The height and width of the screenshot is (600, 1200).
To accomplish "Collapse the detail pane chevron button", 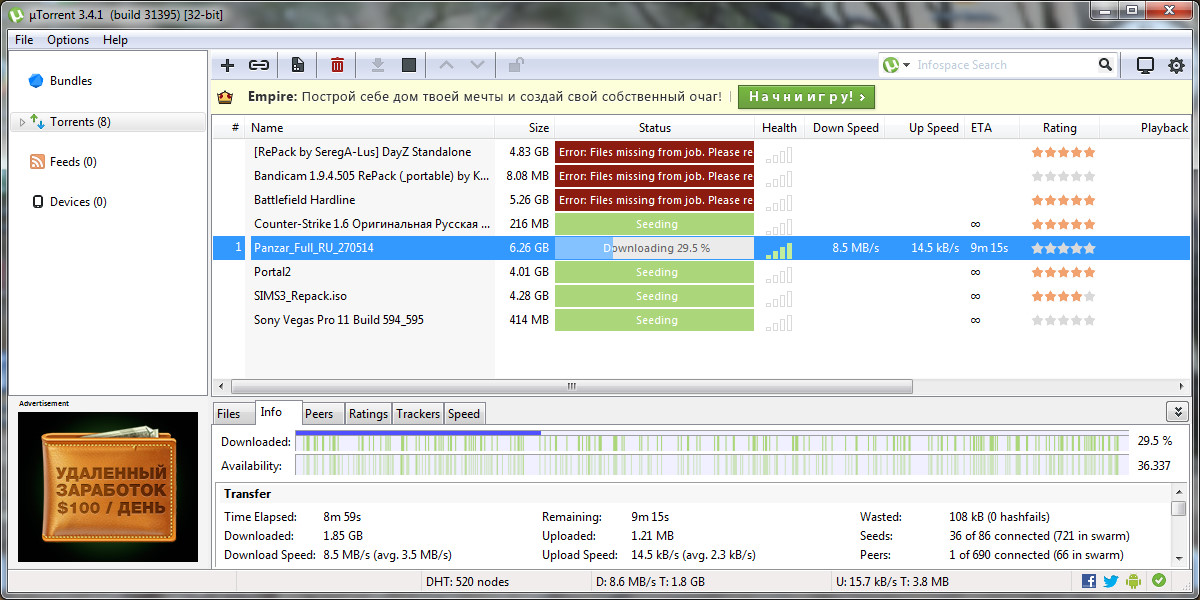I will (1177, 412).
